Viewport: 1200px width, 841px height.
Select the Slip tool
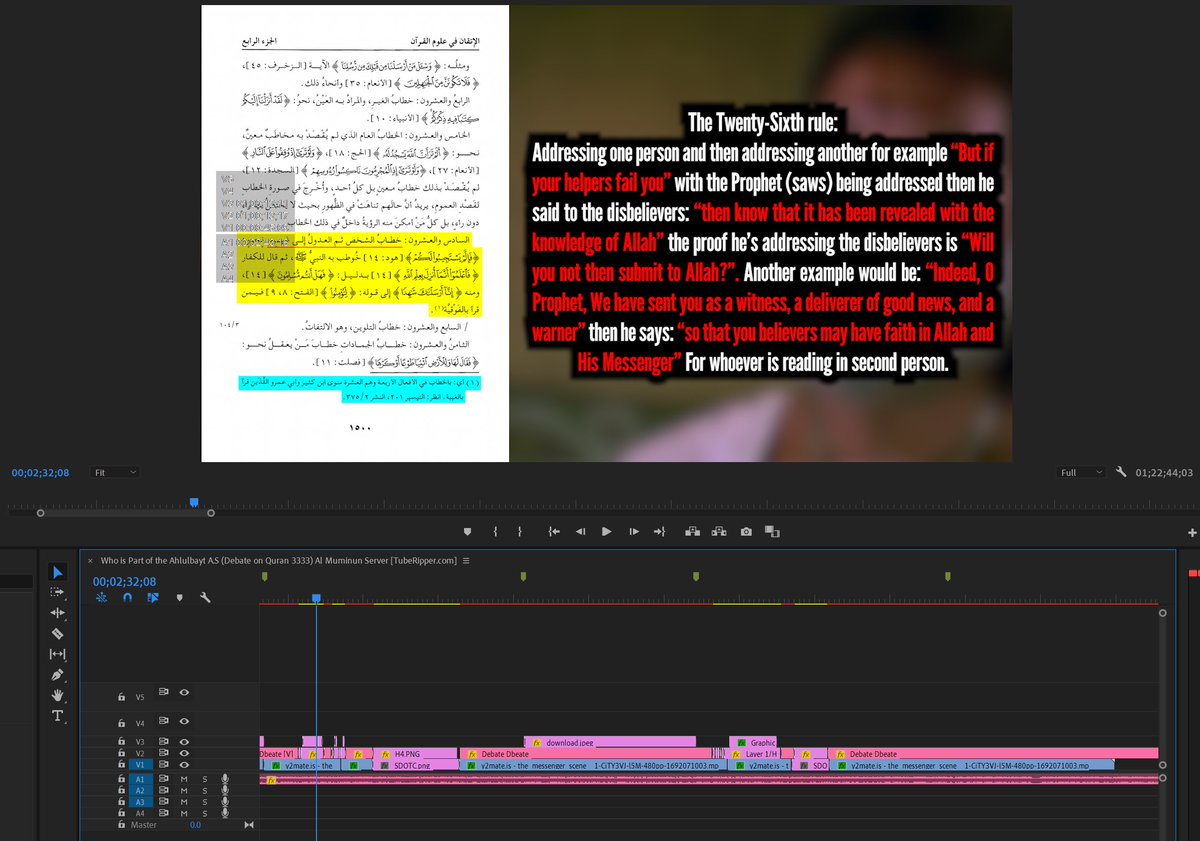coord(58,654)
